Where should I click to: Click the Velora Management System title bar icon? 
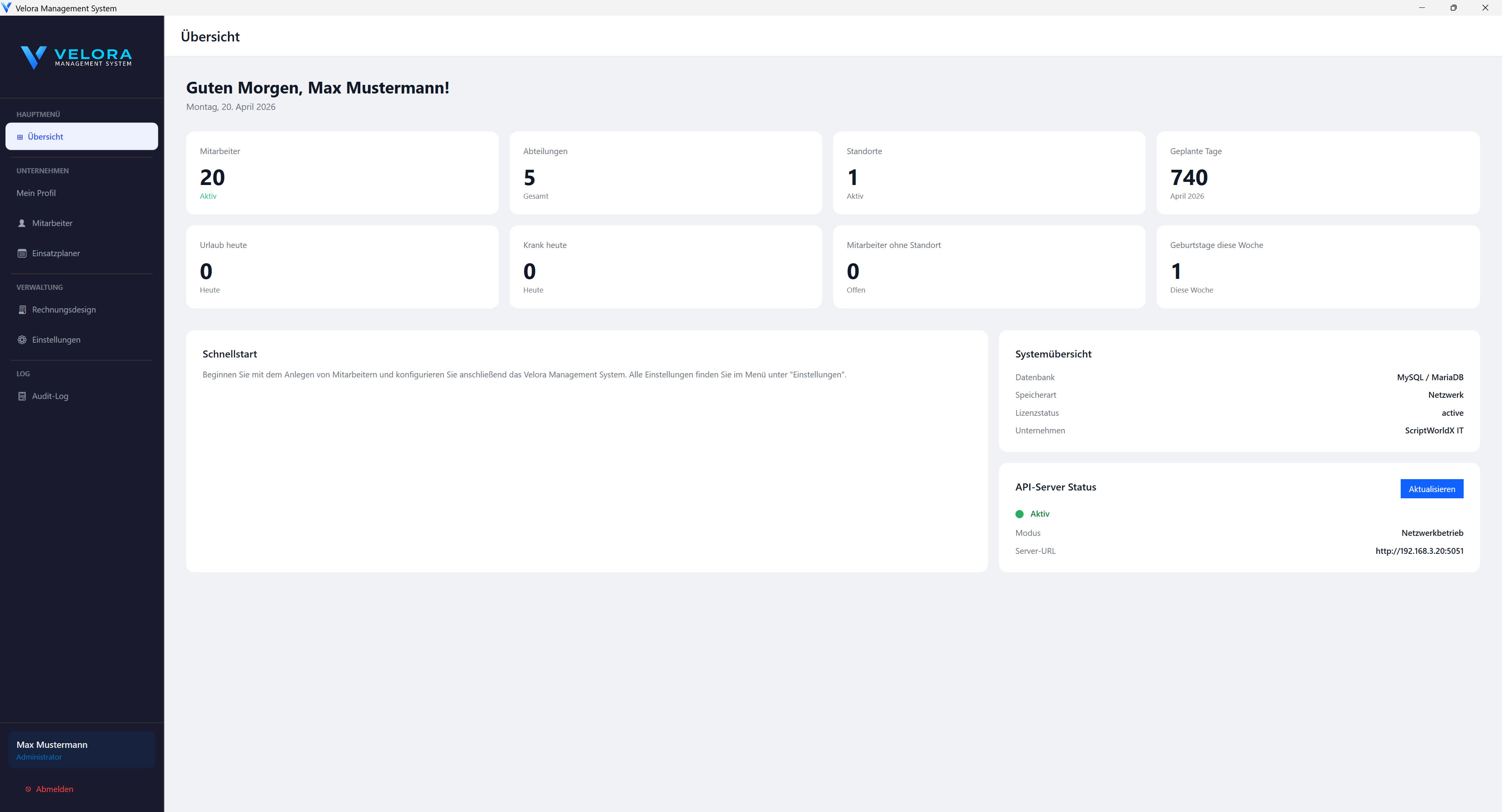(x=6, y=7)
